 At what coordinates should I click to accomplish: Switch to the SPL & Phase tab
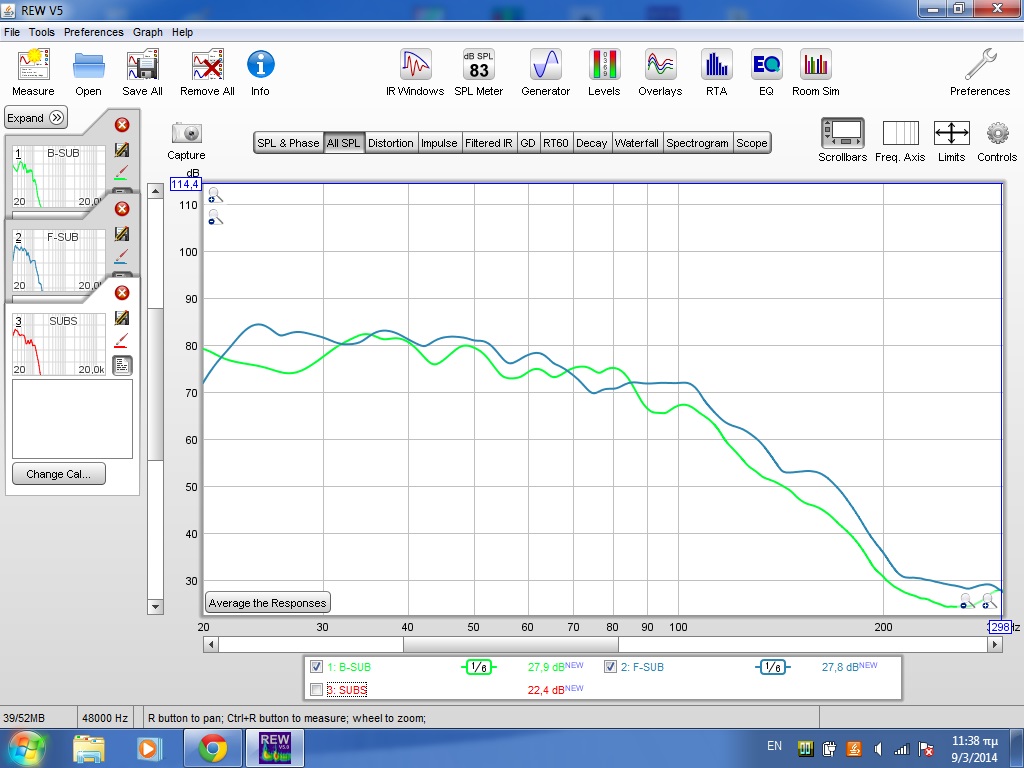(x=288, y=143)
